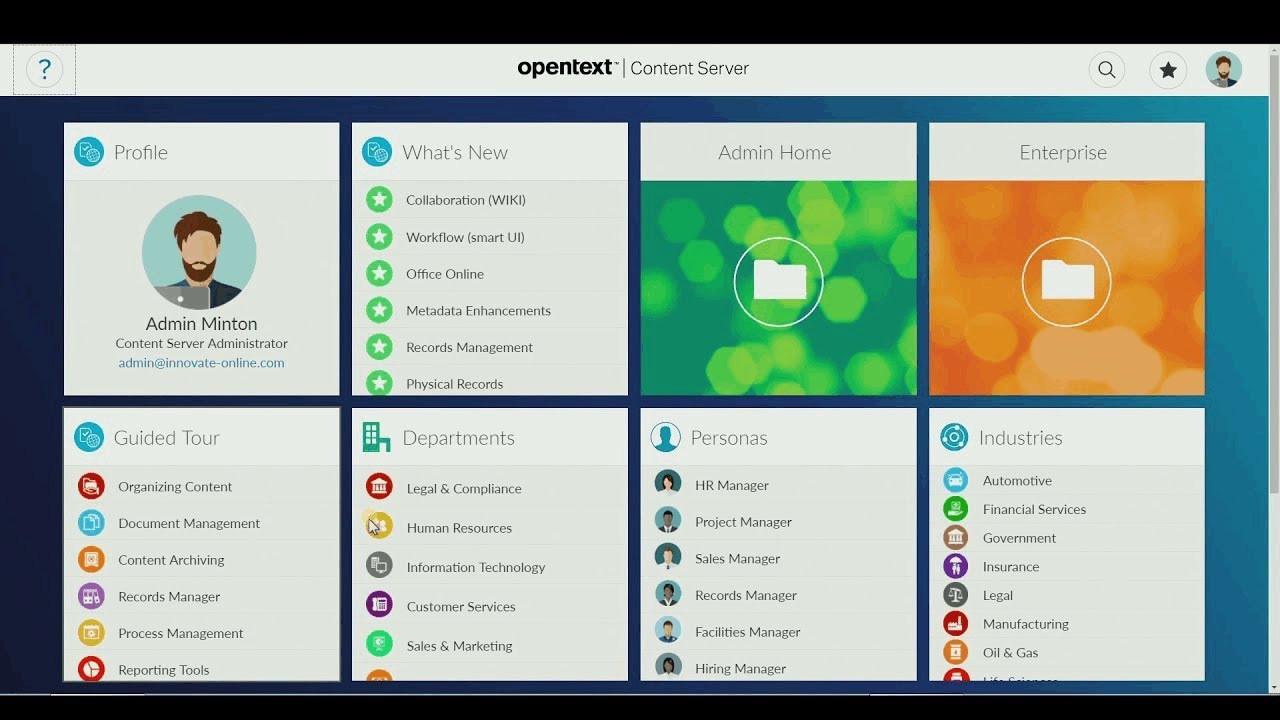This screenshot has width=1280, height=720.
Task: Click the Reporting Tools pie chart icon
Action: [91, 668]
